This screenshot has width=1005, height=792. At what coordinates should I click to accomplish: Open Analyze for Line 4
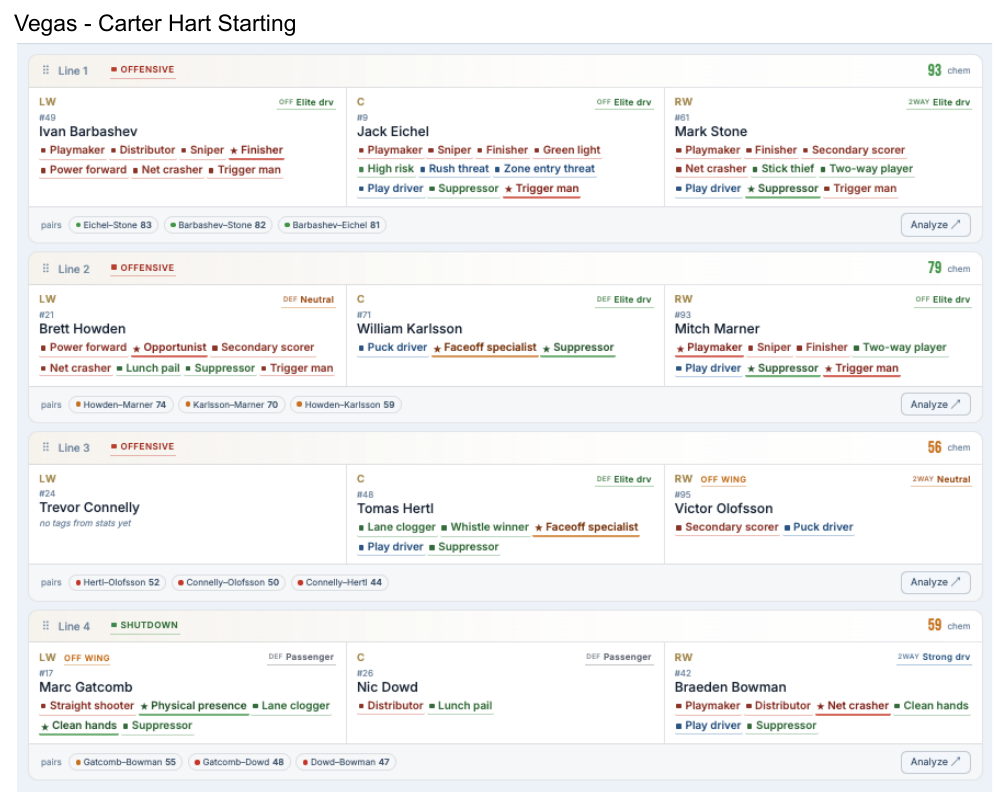point(935,761)
